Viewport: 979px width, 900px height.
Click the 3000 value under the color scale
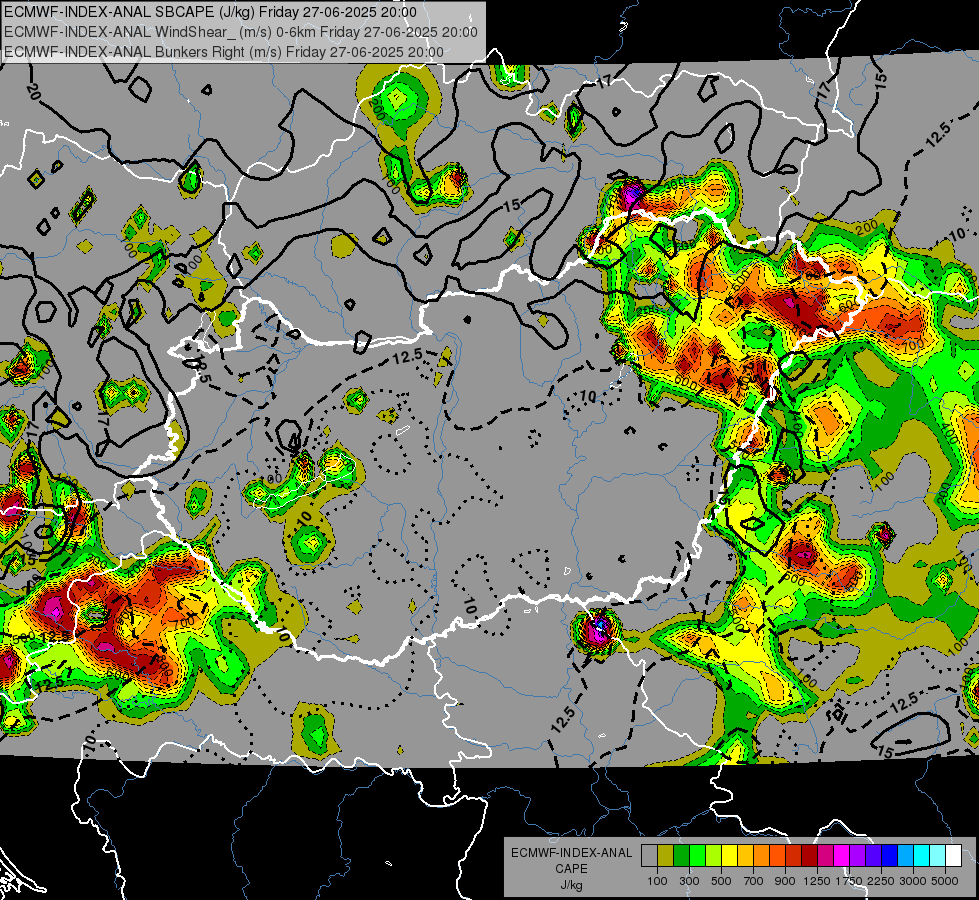[913, 881]
